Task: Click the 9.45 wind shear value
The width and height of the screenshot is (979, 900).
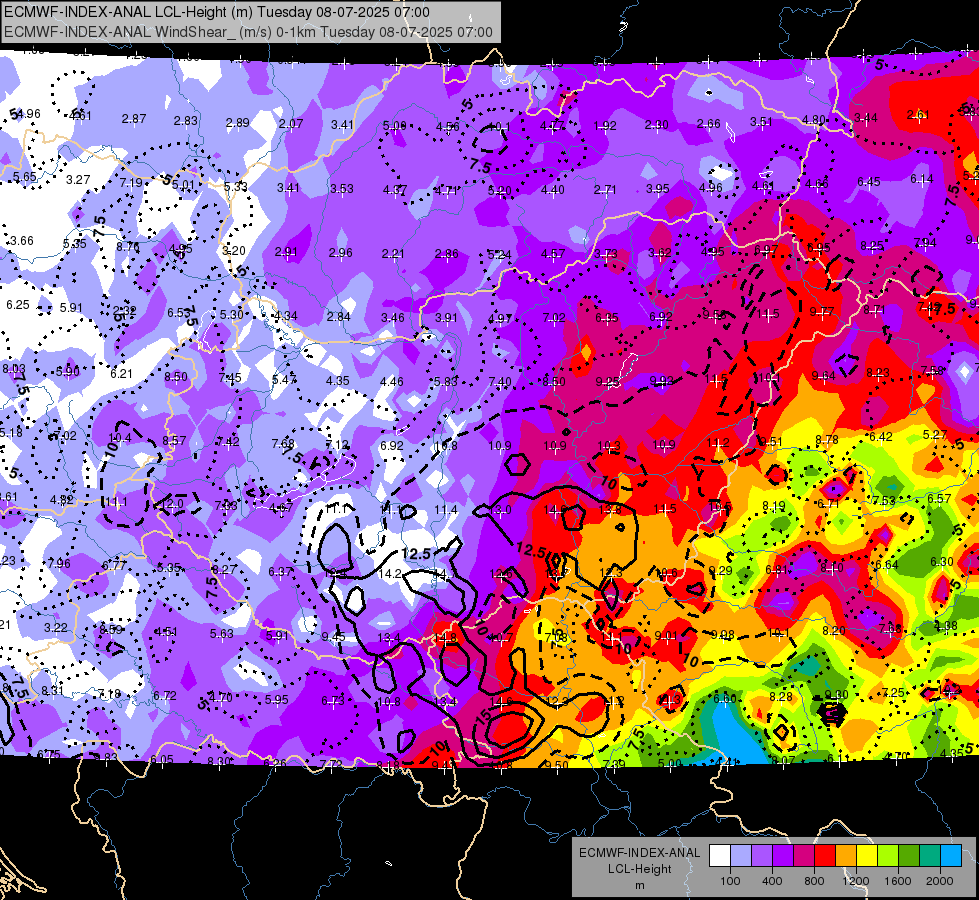Action: [333, 636]
